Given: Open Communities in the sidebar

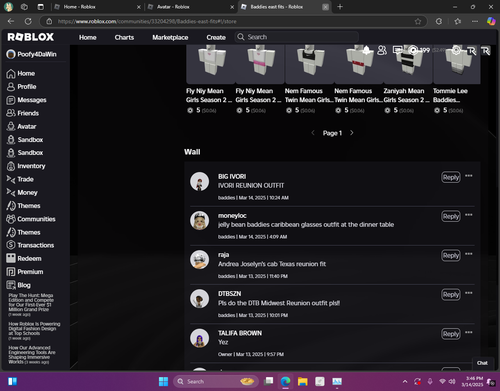Looking at the screenshot, I should (x=31, y=219).
